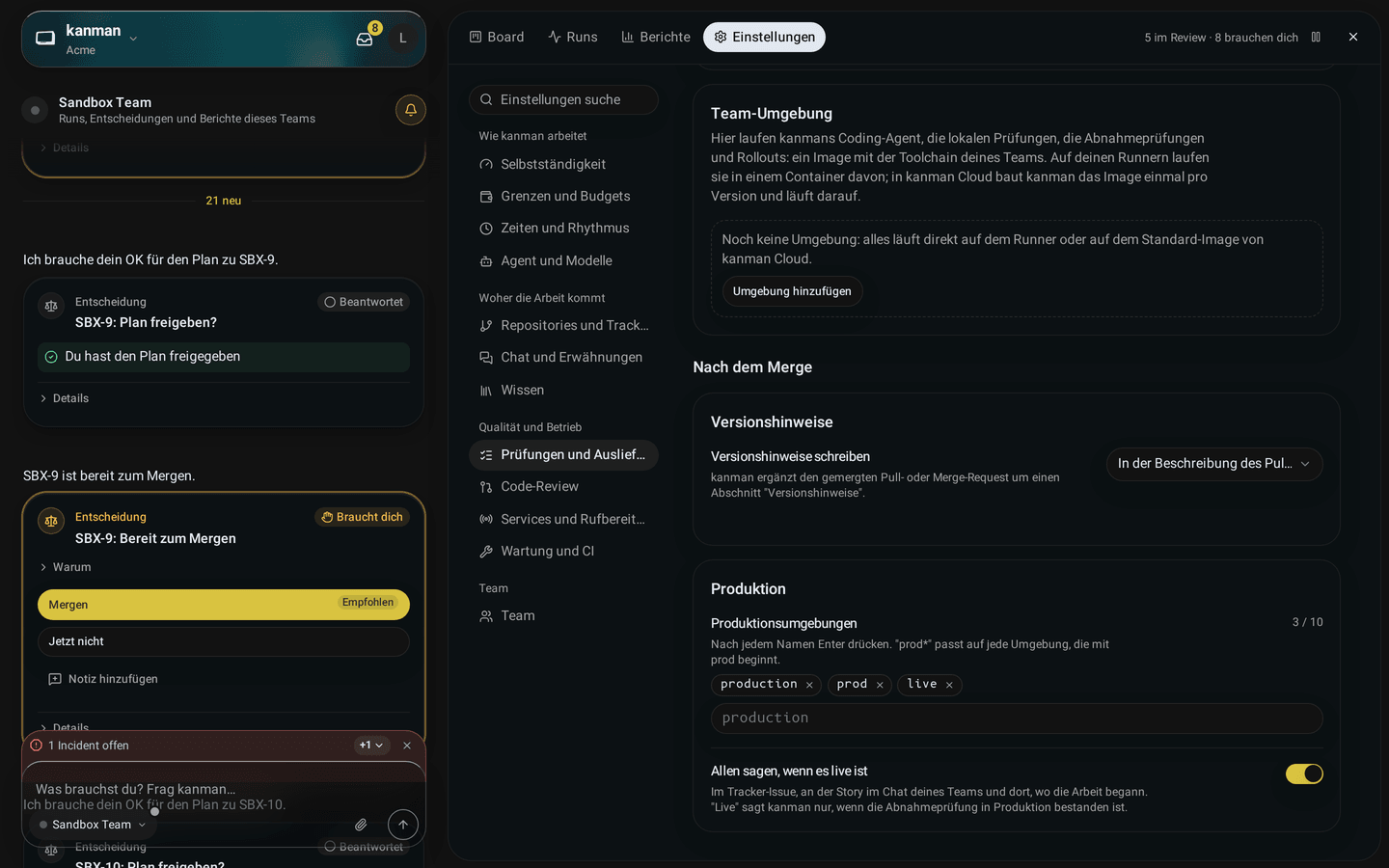The height and width of the screenshot is (868, 1389).
Task: Click Umgebung hinzufügen button
Action: click(x=792, y=291)
